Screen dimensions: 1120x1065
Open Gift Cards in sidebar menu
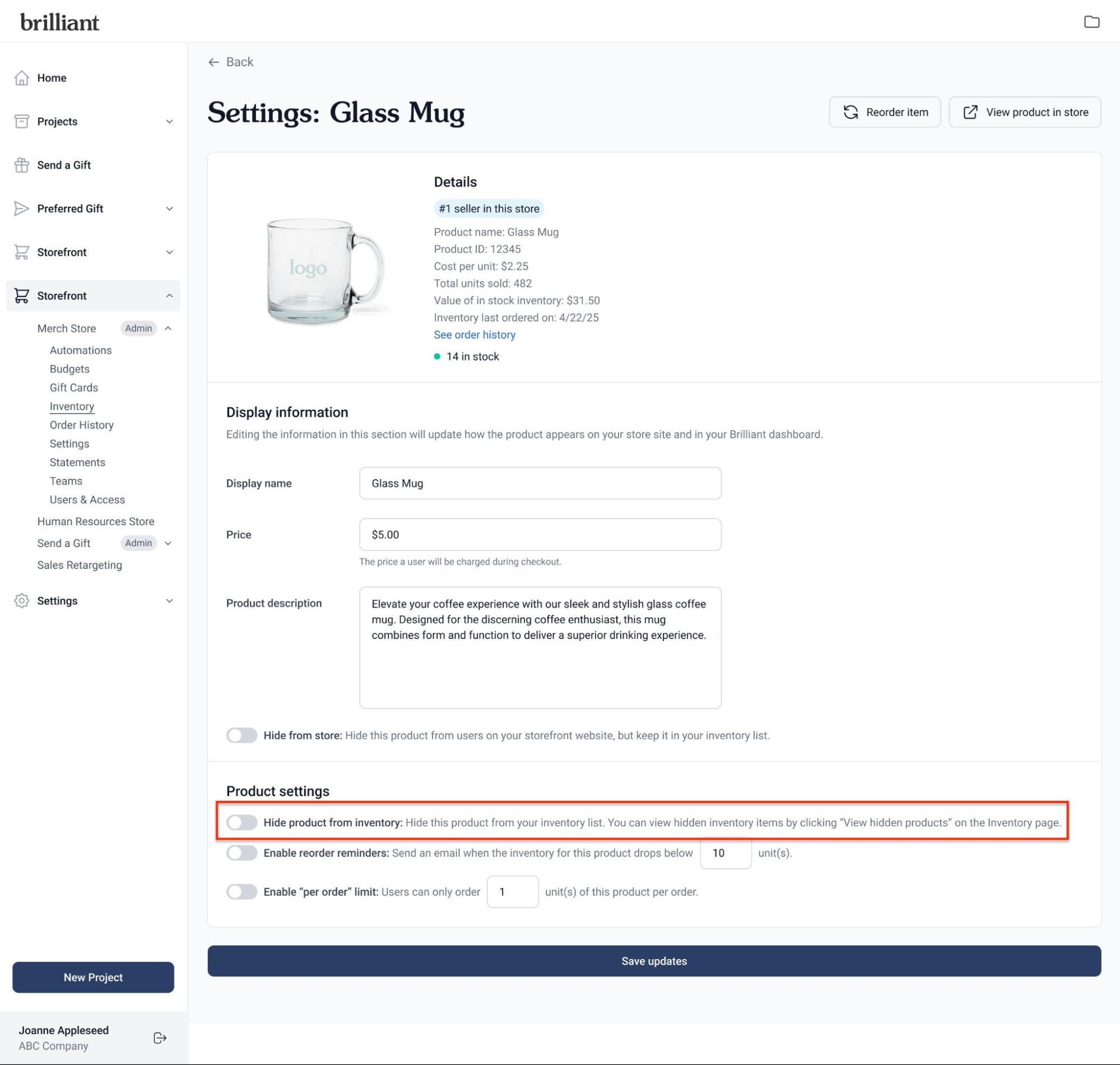coord(74,388)
